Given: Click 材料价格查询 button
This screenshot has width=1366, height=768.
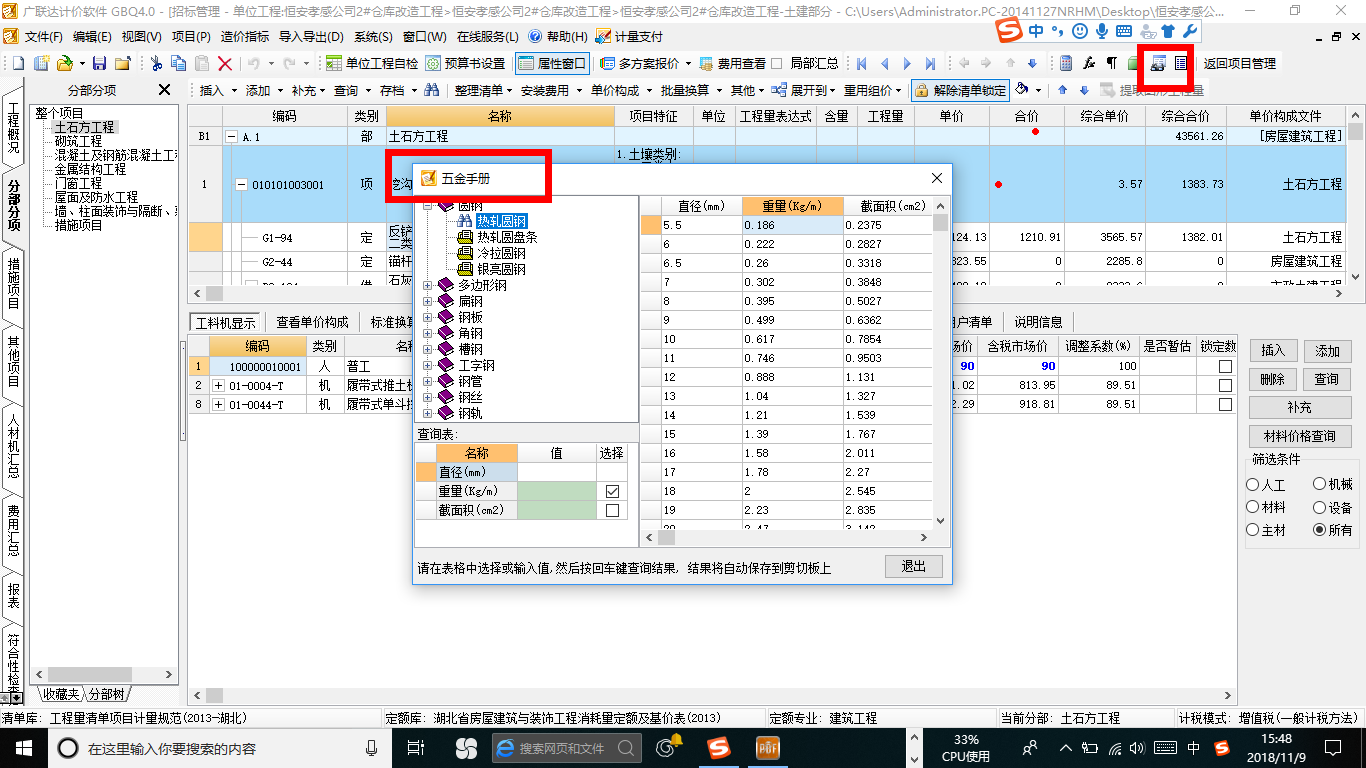Looking at the screenshot, I should coord(1300,436).
